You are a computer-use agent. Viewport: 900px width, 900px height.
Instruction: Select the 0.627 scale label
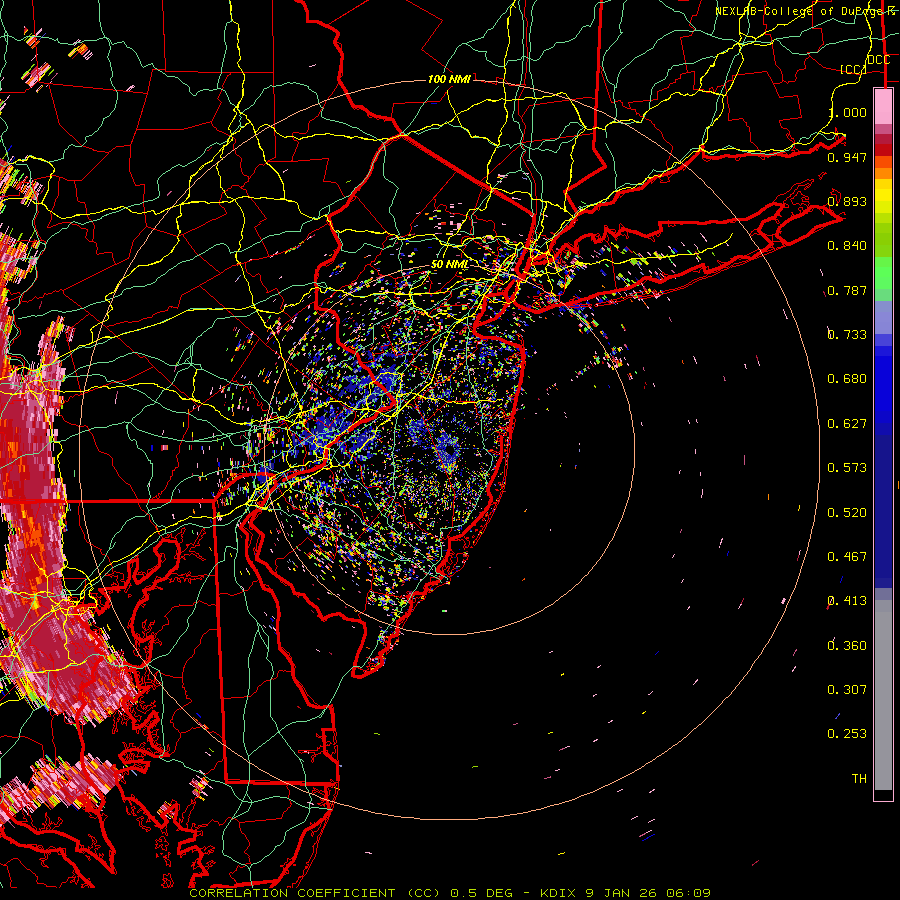(x=847, y=424)
